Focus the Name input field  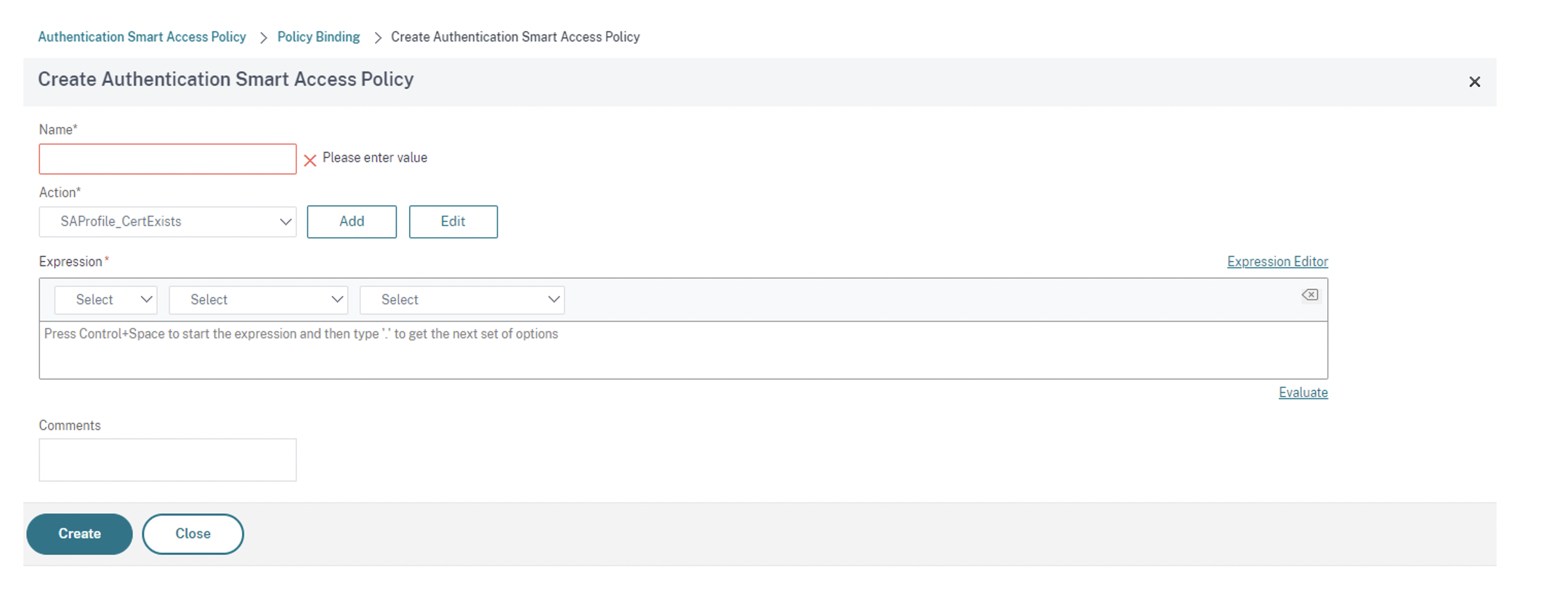pyautogui.click(x=168, y=159)
